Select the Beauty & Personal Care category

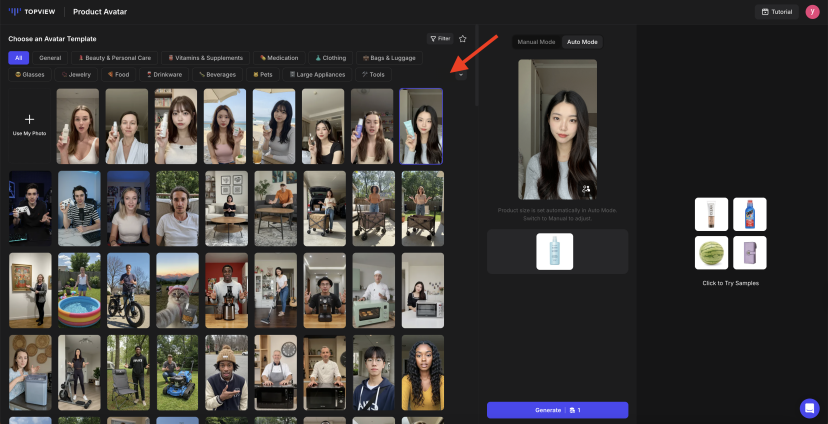(114, 58)
